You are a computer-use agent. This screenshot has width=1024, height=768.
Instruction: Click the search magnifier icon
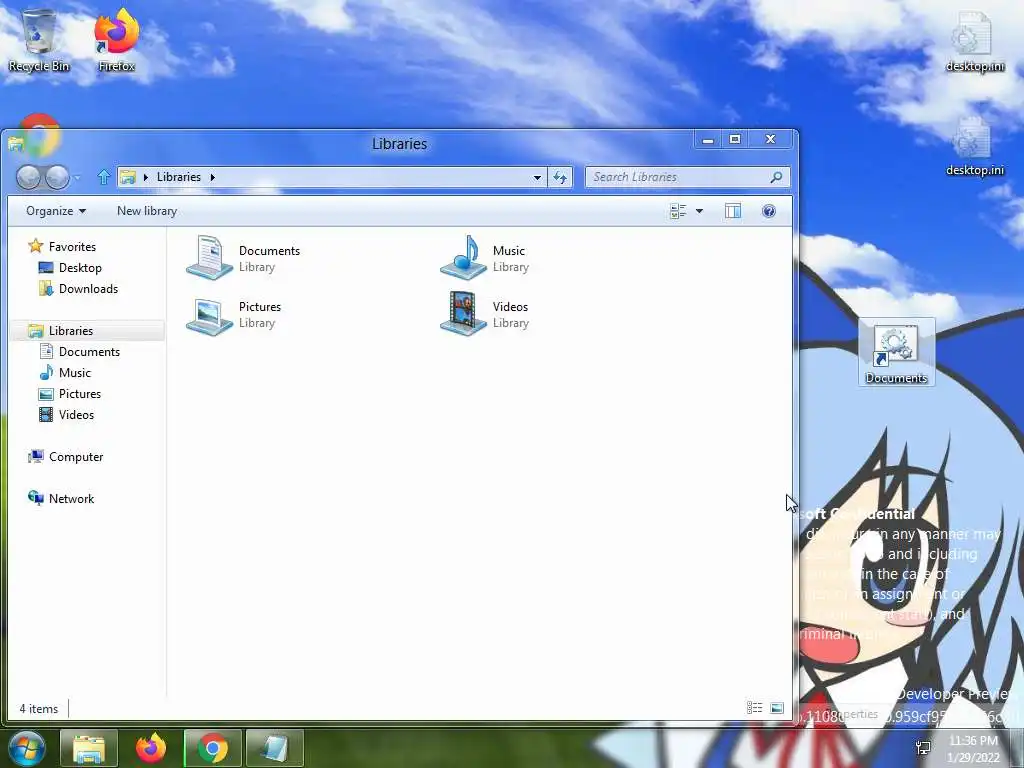(x=776, y=177)
